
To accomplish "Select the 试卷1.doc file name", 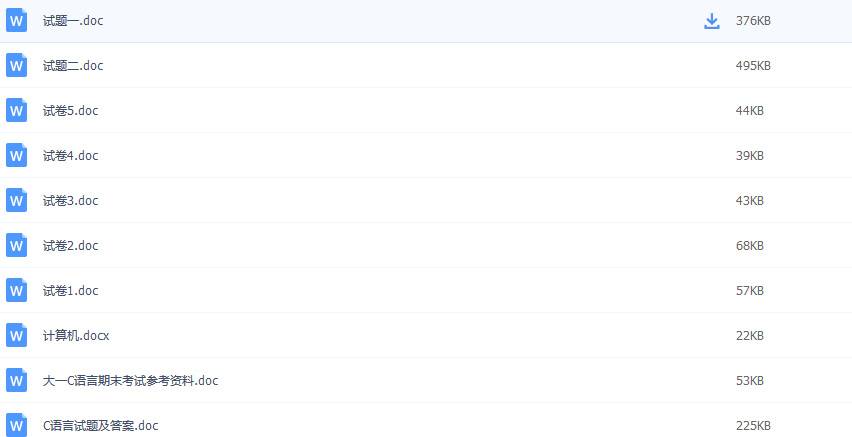I will point(70,291).
